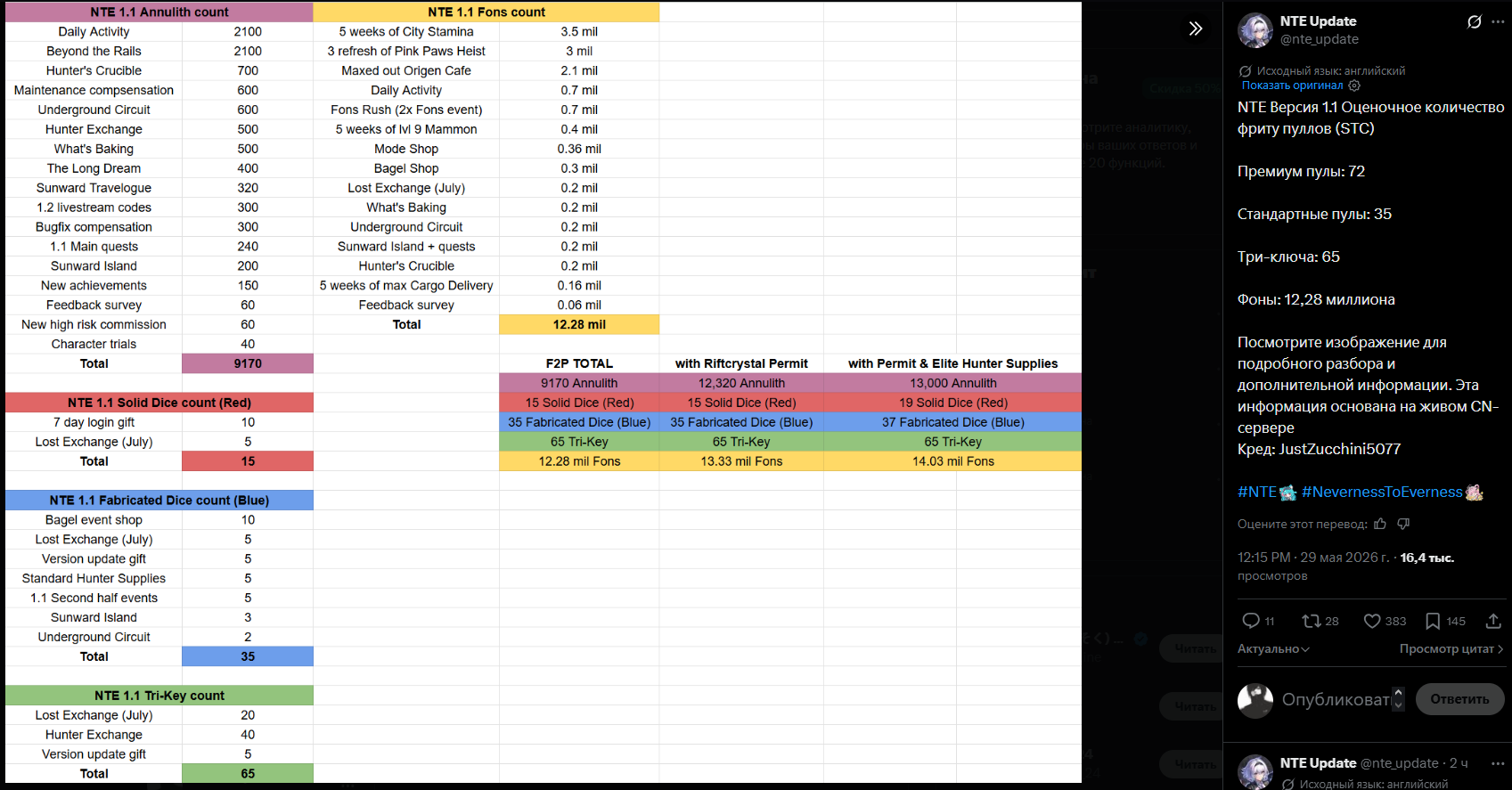1512x790 pixels.
Task: Open NTE Update profile avatar
Action: [x=1255, y=30]
